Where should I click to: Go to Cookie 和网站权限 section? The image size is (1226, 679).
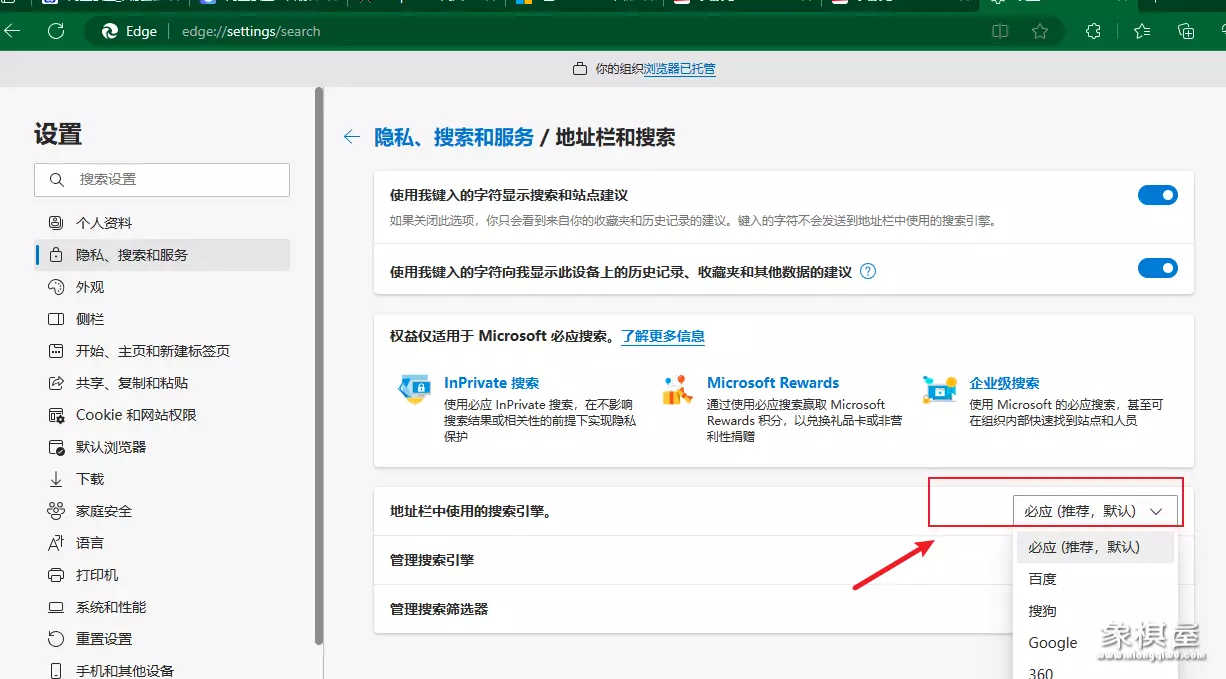pos(136,415)
